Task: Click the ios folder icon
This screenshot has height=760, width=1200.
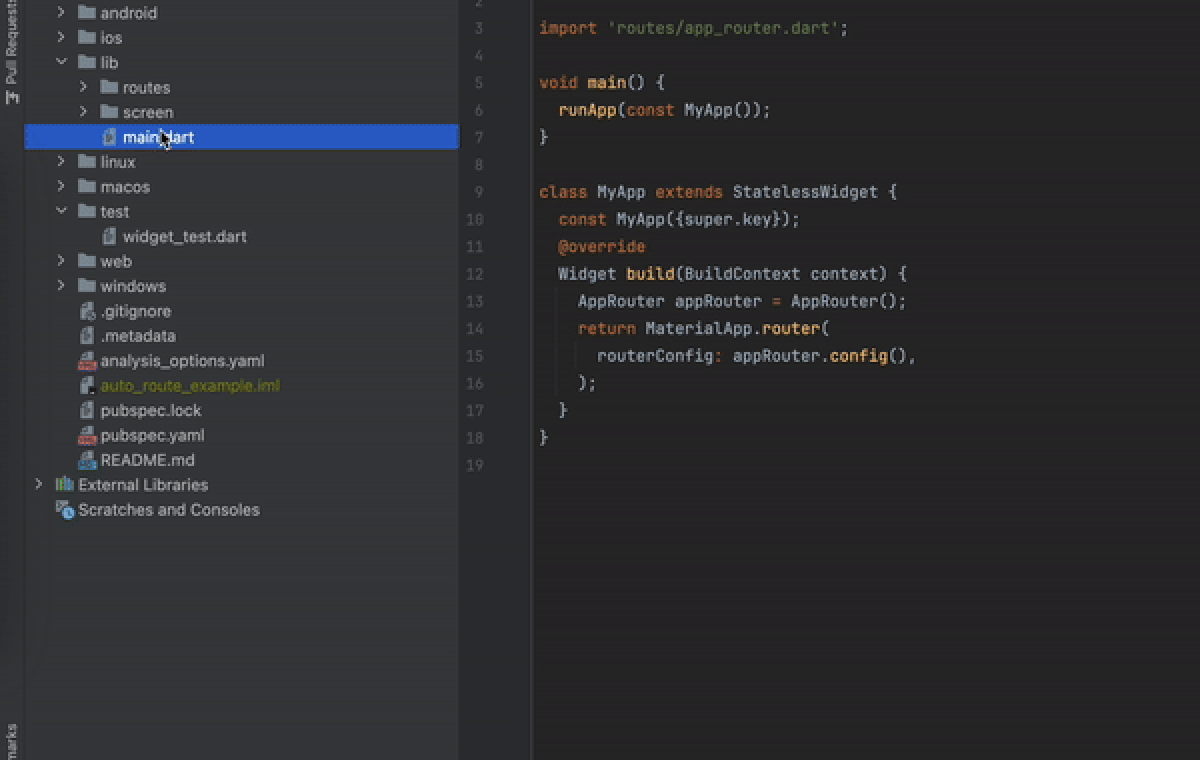Action: pyautogui.click(x=87, y=38)
